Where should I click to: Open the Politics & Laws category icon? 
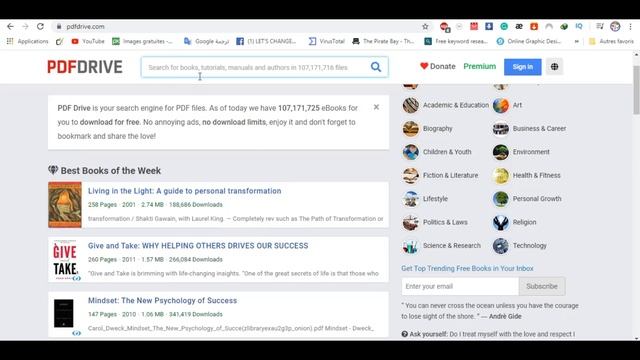[x=411, y=222]
